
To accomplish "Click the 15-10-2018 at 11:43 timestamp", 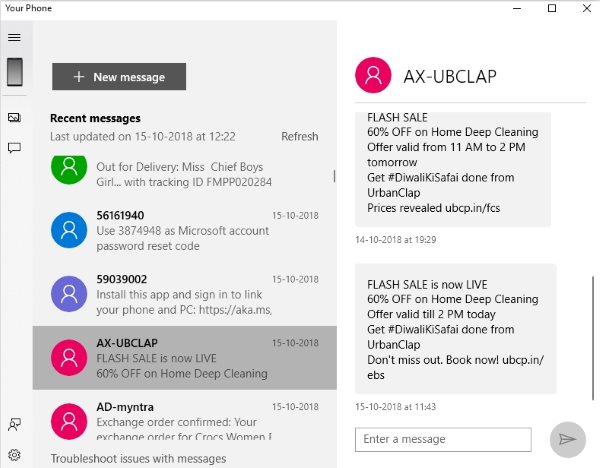I will click(395, 407).
